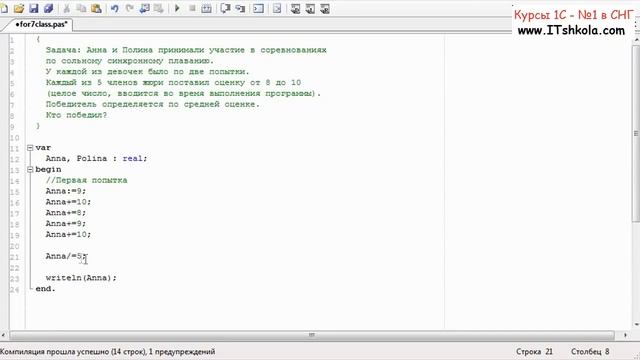This screenshot has height=360, width=640.
Task: Save all files with the multi-floppy icon
Action: click(49, 8)
